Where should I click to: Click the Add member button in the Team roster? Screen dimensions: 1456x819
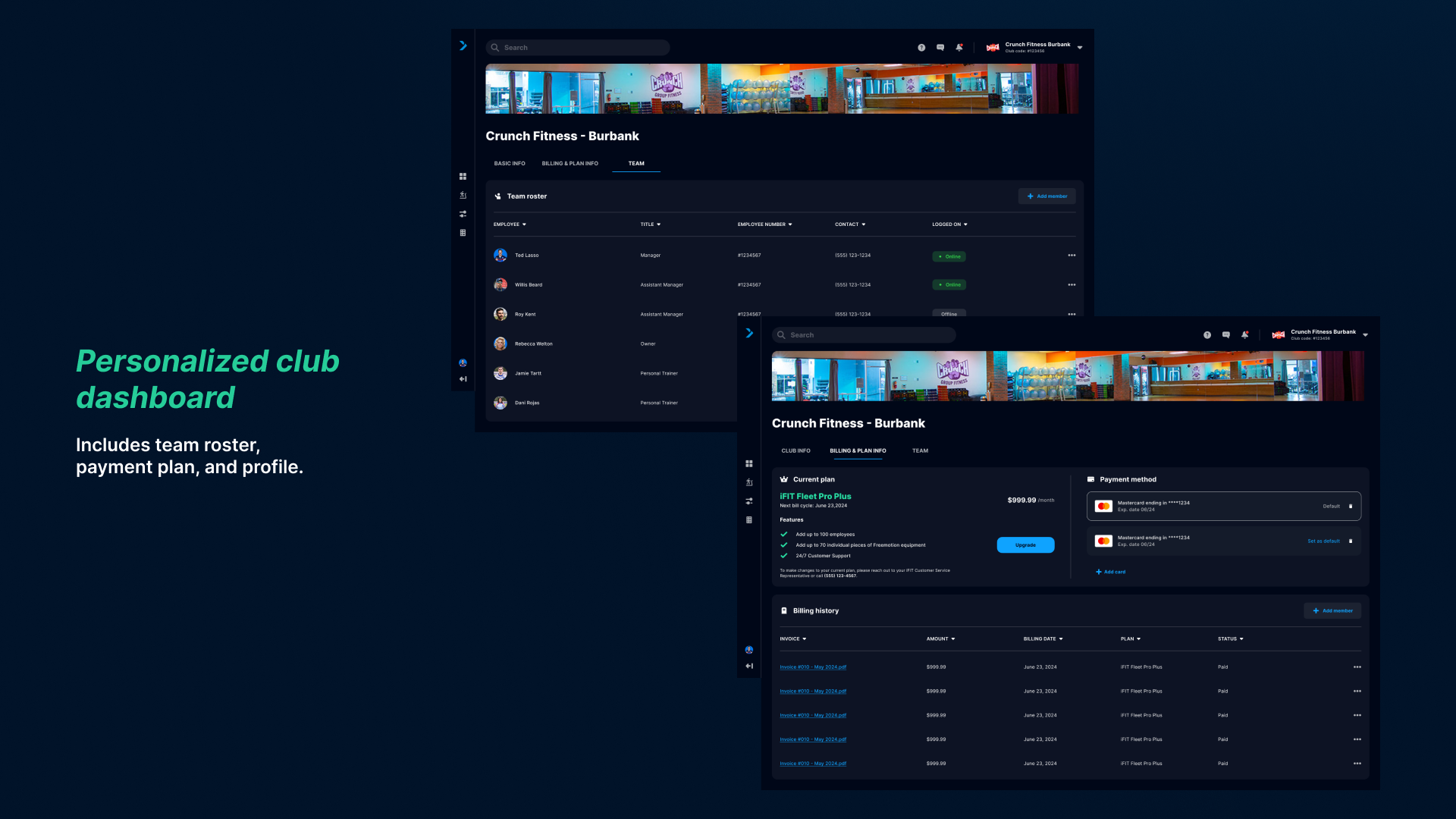[1046, 196]
